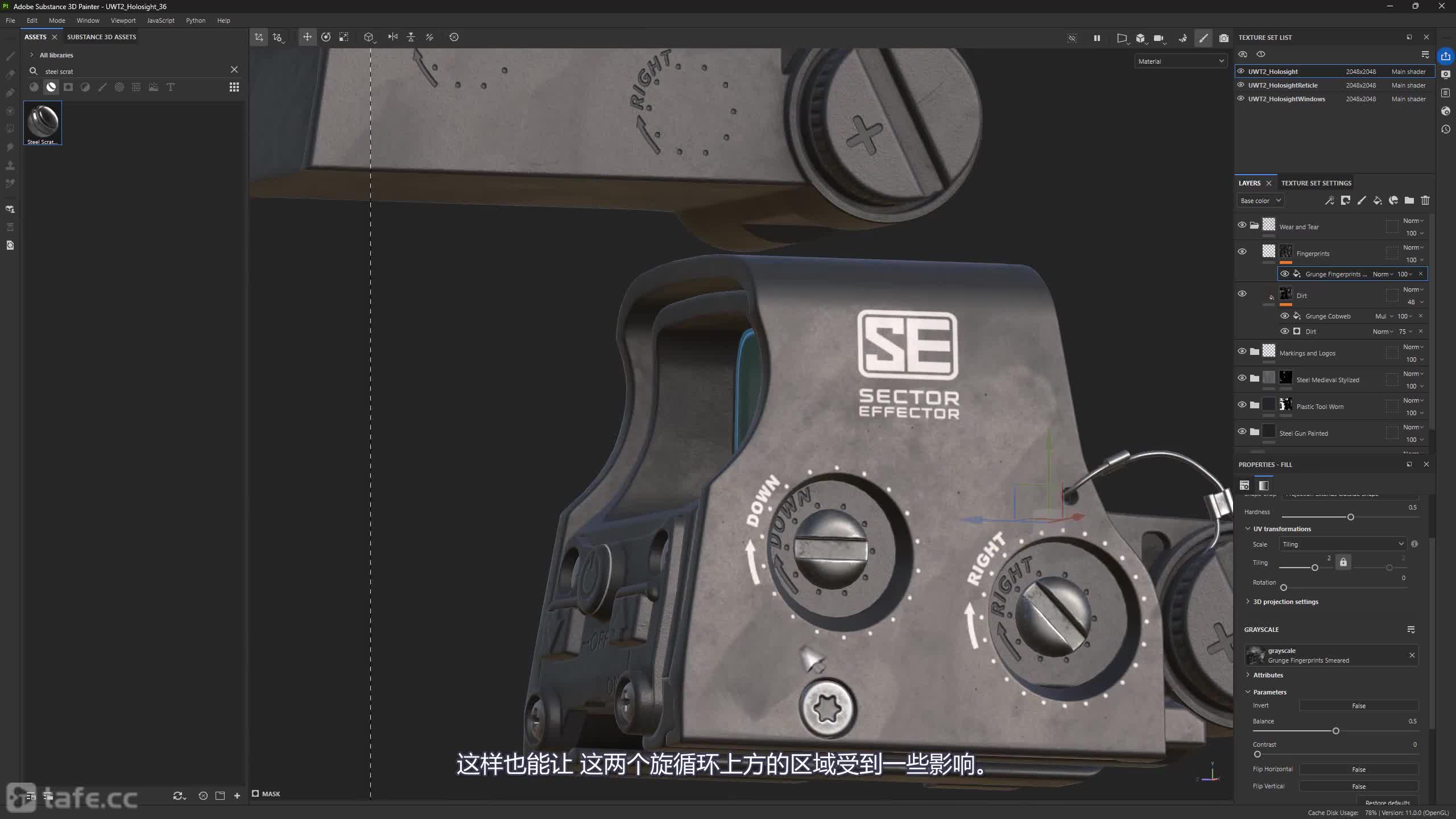This screenshot has width=1456, height=819.
Task: Hide the Plastic Tool Worn layer
Action: pos(1242,404)
